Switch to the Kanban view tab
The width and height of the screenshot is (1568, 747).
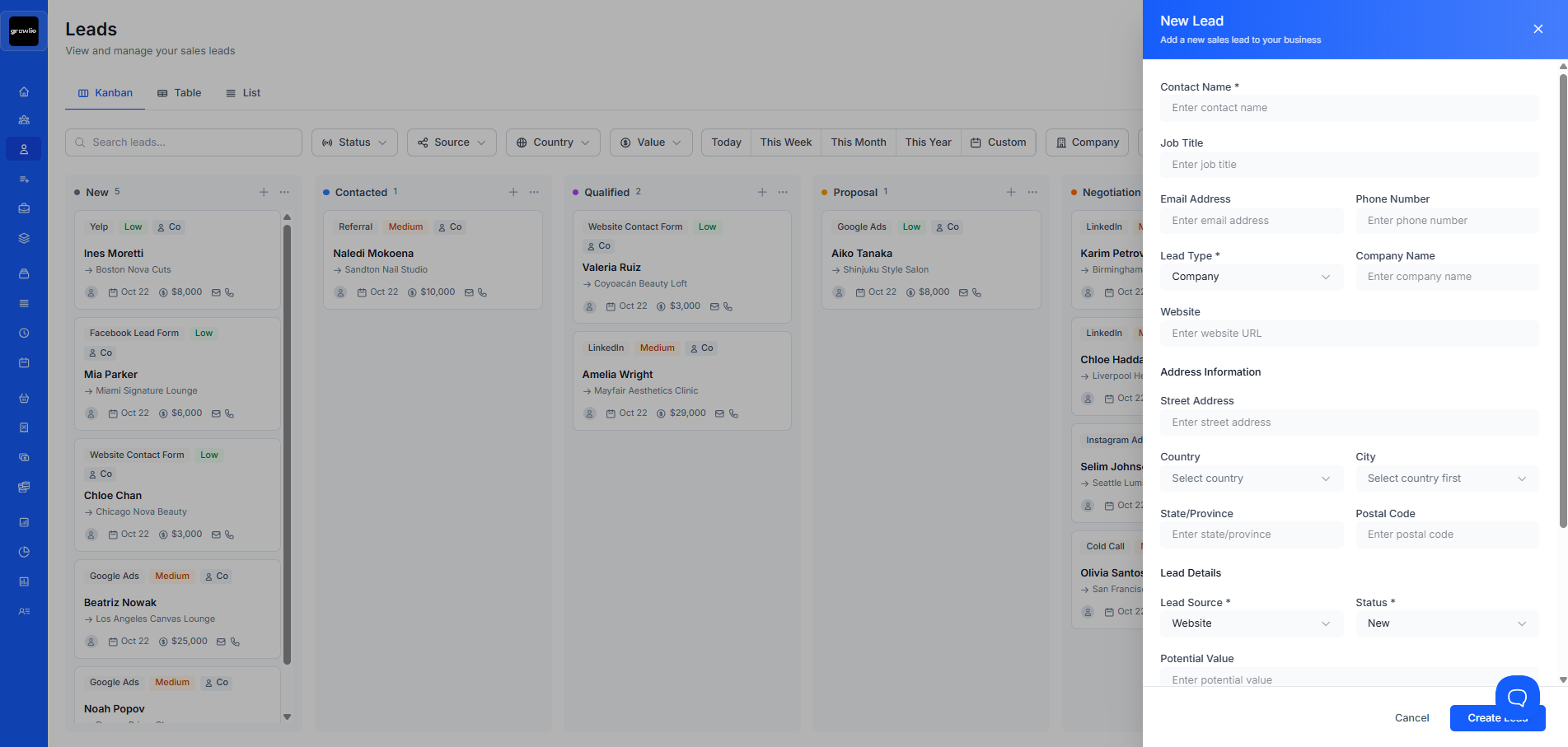105,93
